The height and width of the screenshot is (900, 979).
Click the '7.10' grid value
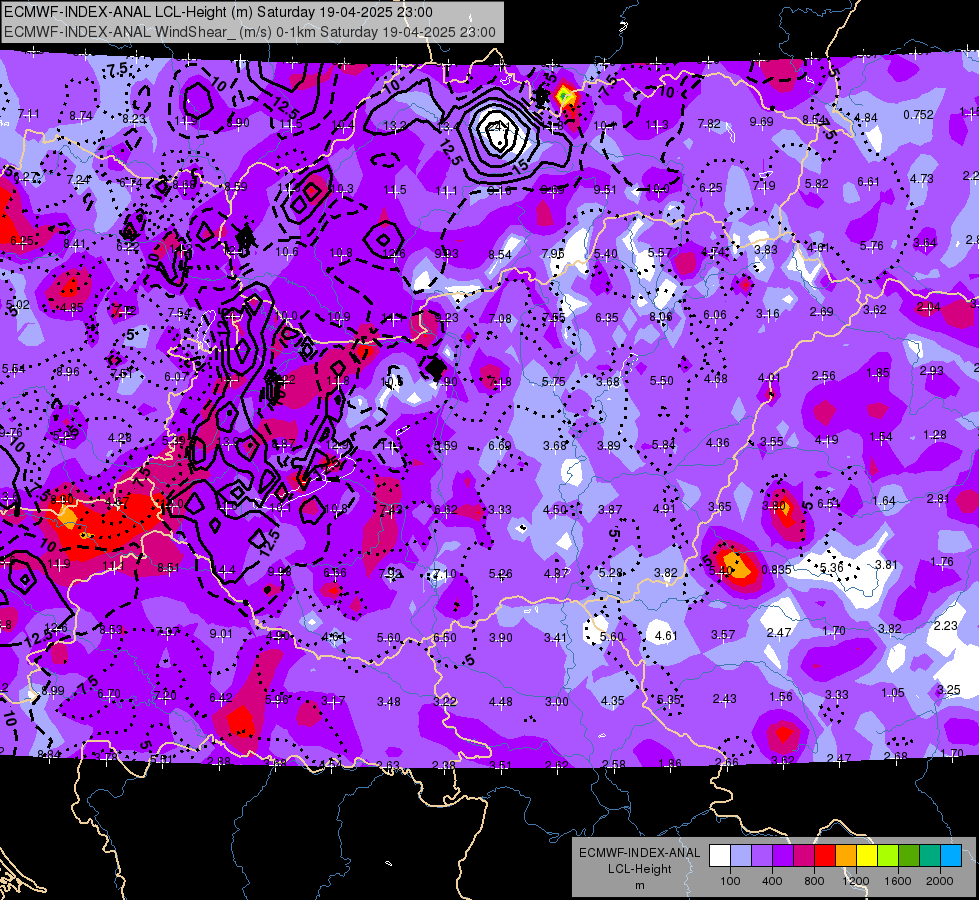(445, 574)
